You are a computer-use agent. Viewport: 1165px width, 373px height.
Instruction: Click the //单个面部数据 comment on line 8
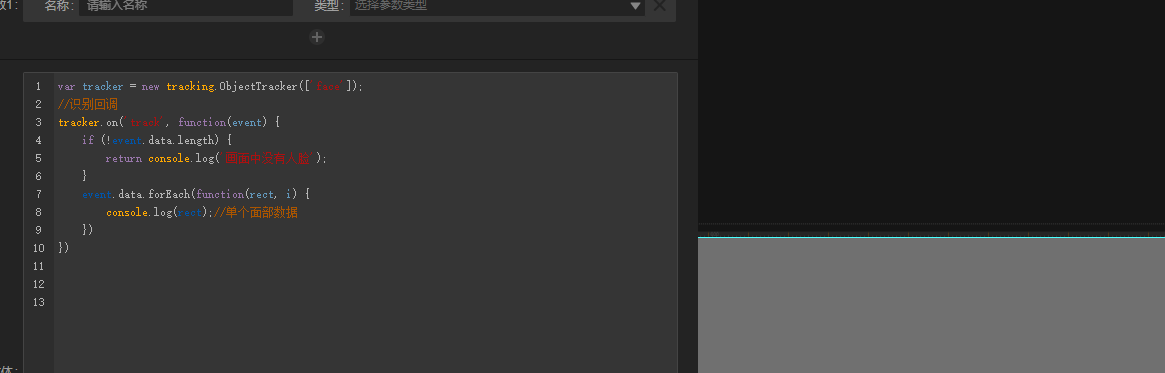[261, 212]
